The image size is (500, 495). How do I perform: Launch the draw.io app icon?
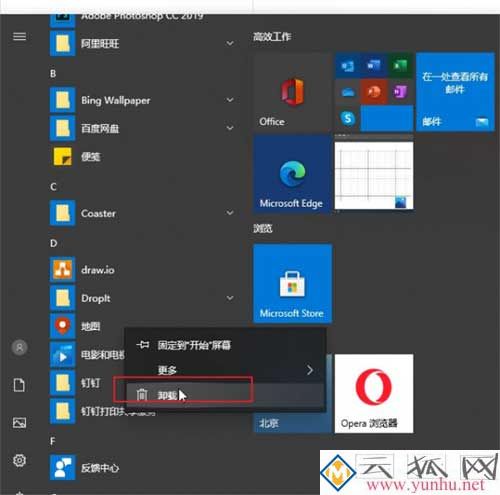click(62, 270)
